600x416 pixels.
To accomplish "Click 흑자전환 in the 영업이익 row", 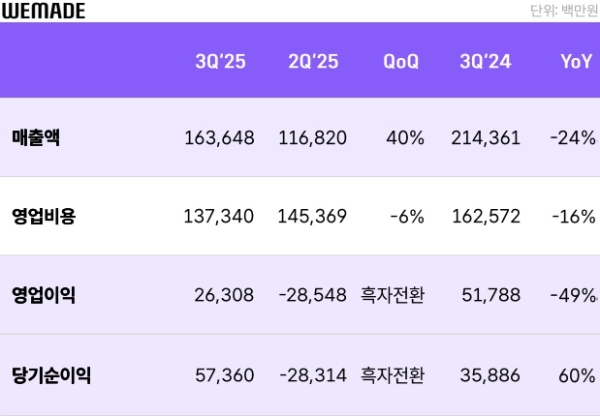I will pyautogui.click(x=393, y=295).
